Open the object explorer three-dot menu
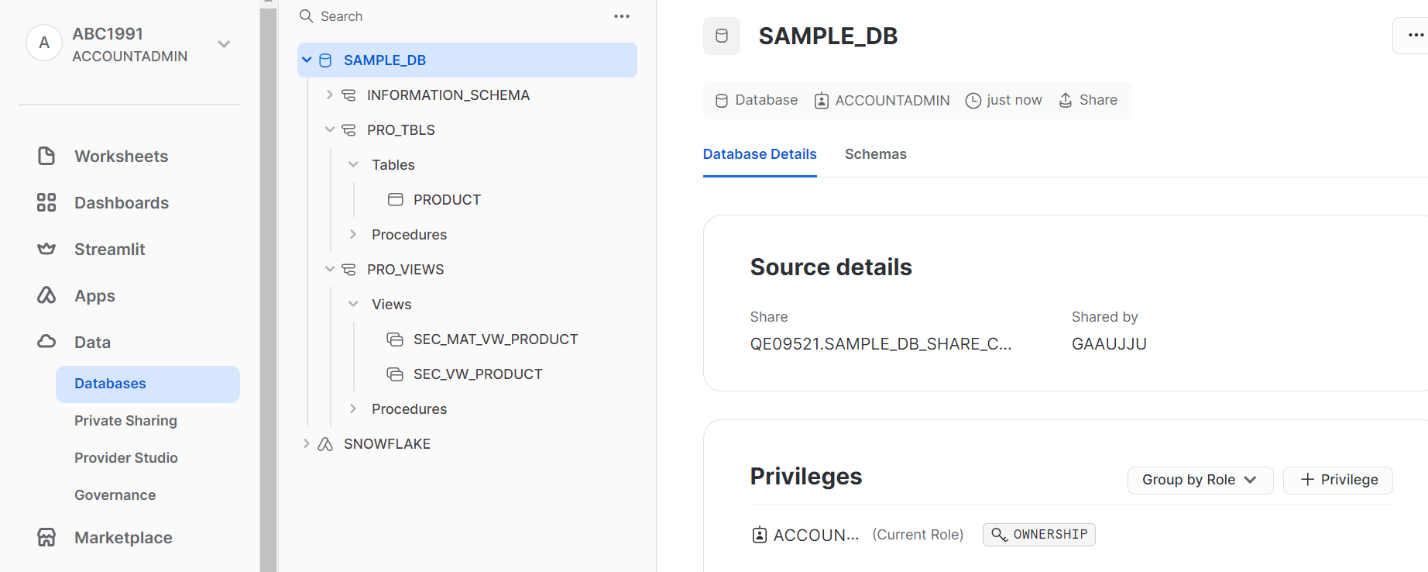Image resolution: width=1428 pixels, height=572 pixels. (x=622, y=16)
